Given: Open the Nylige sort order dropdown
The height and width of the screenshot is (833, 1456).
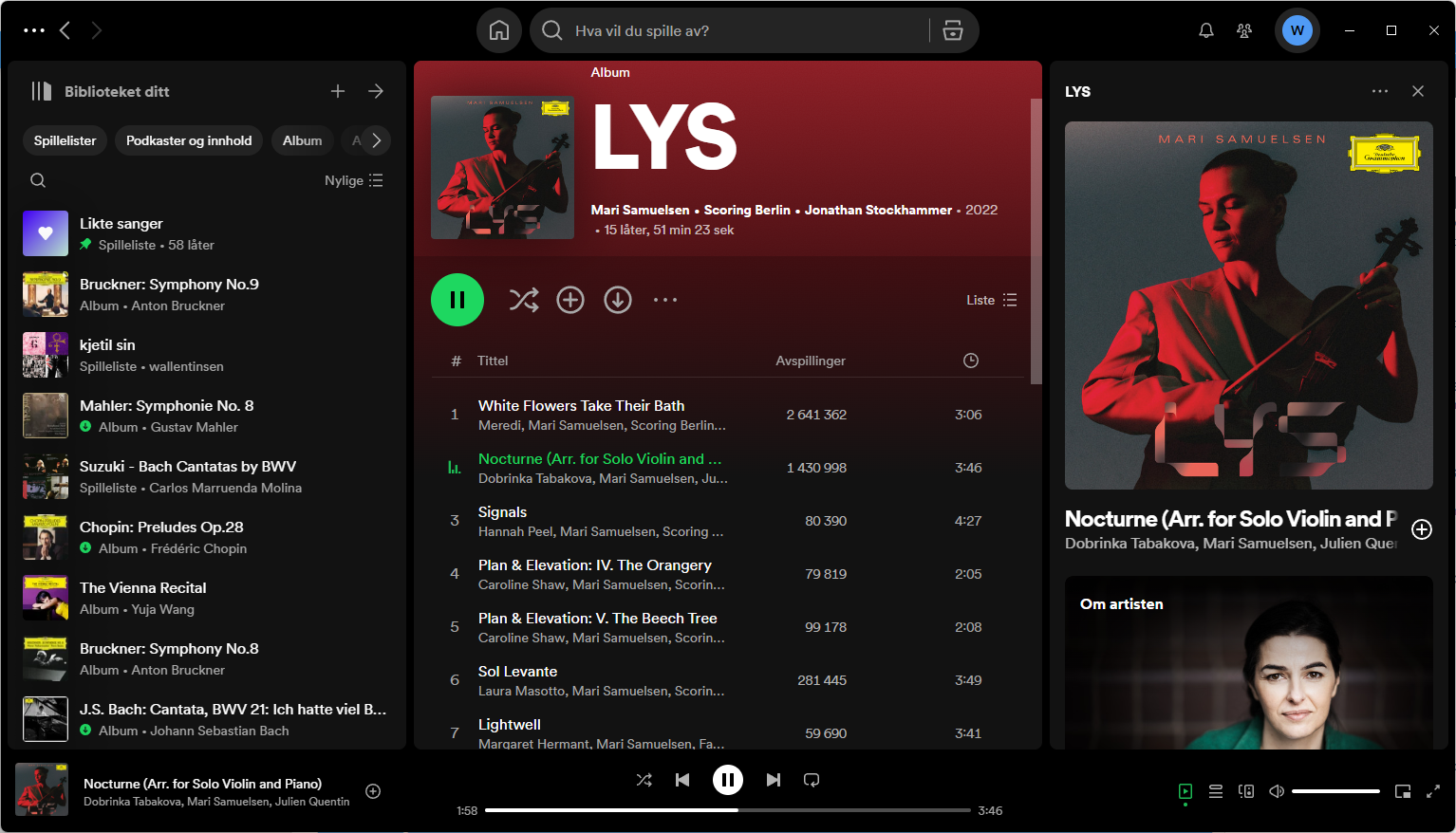Looking at the screenshot, I should pos(354,180).
